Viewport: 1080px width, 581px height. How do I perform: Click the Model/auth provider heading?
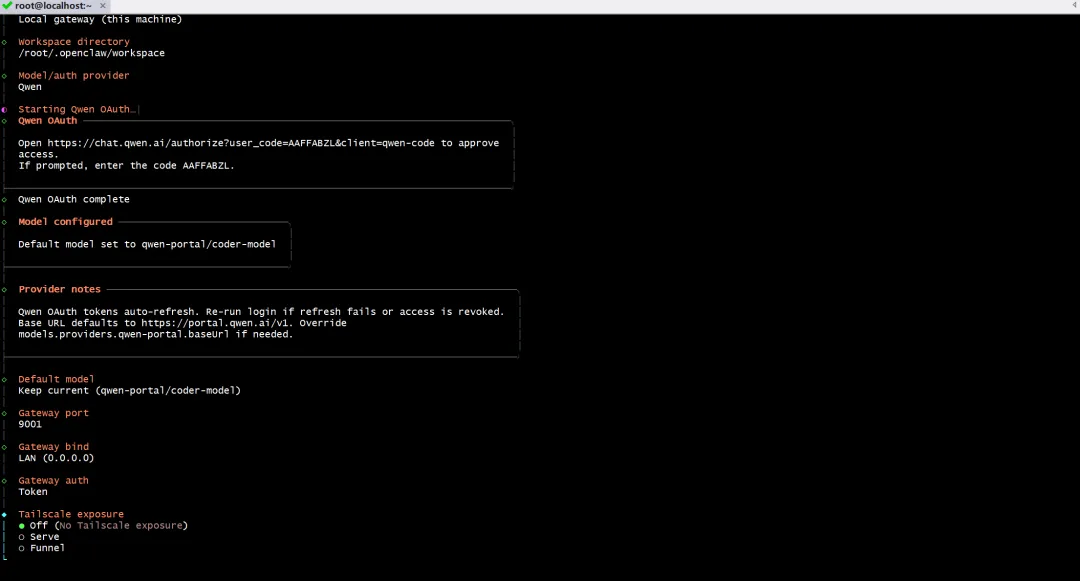point(74,76)
